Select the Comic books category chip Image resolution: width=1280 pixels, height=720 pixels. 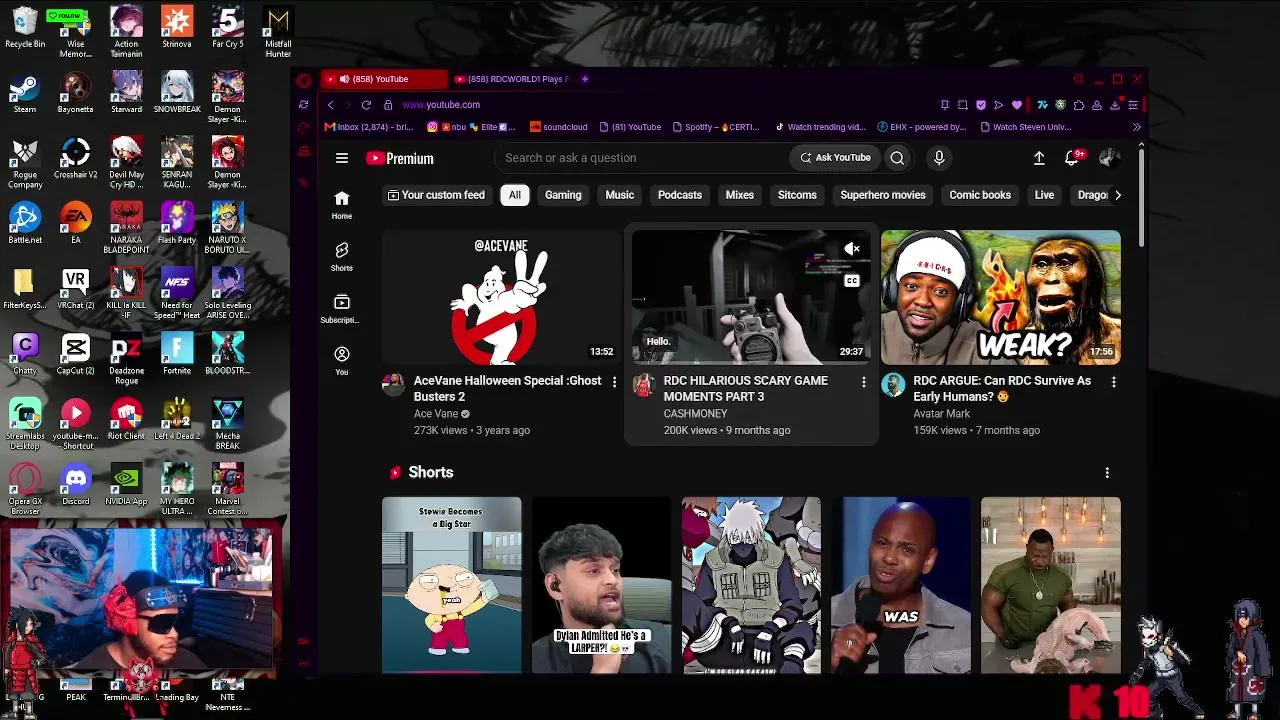coord(980,195)
